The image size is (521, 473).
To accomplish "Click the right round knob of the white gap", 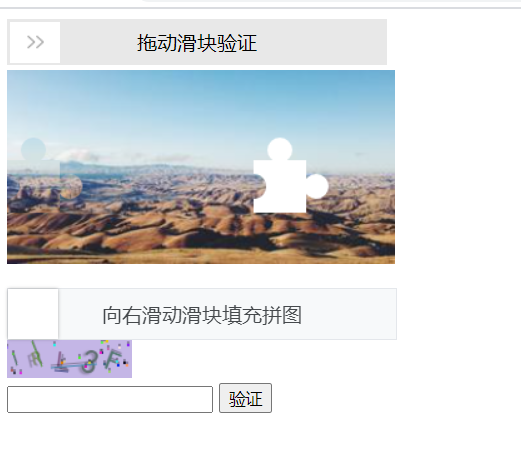I will click(317, 186).
